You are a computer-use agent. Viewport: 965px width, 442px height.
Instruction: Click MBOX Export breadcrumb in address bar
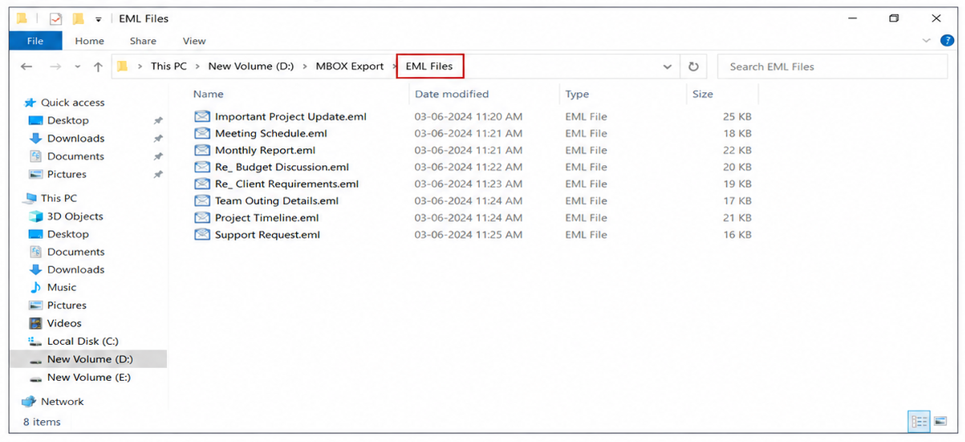[350, 66]
